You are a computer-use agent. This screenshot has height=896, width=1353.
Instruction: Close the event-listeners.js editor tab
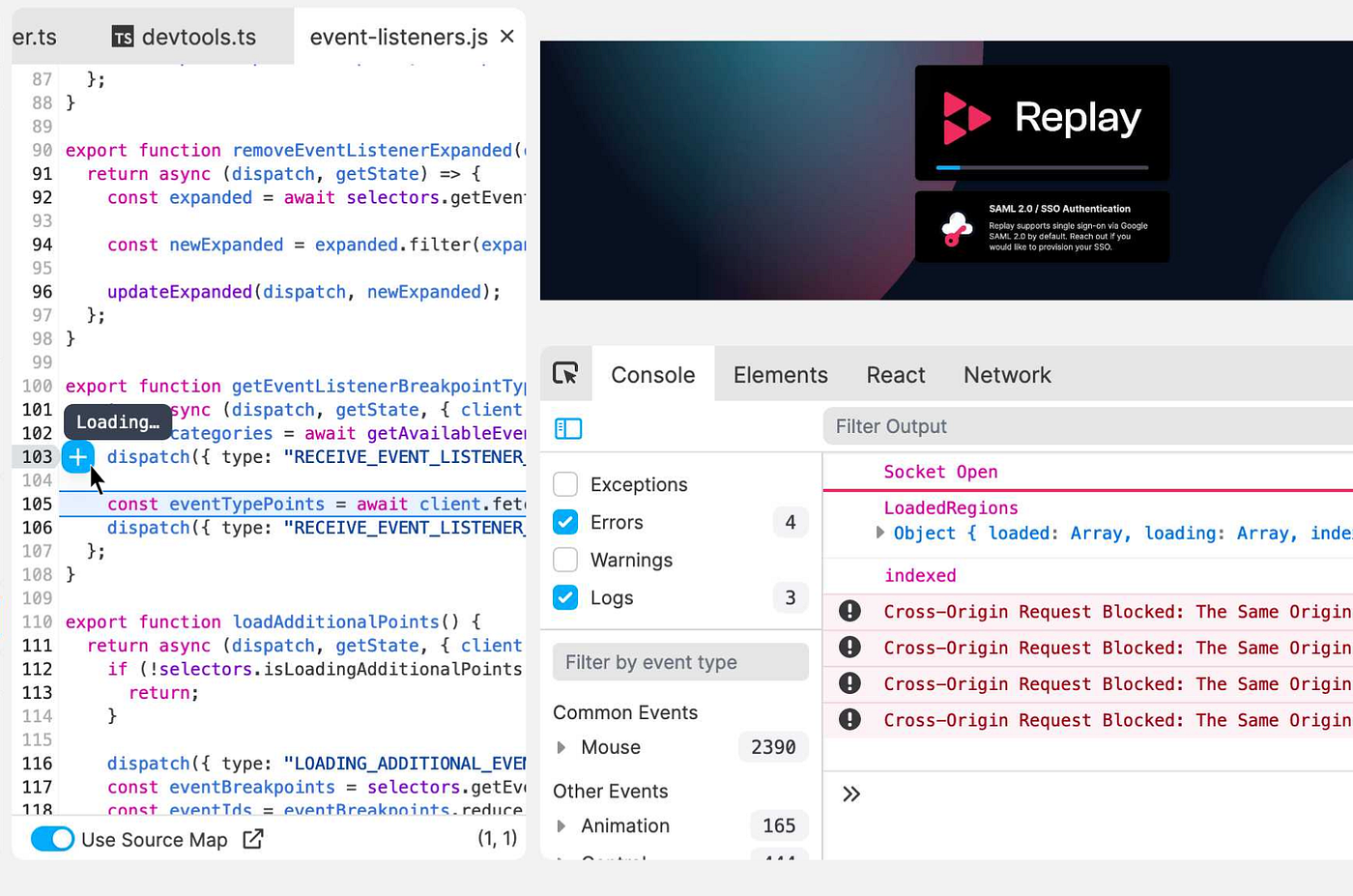pos(507,36)
